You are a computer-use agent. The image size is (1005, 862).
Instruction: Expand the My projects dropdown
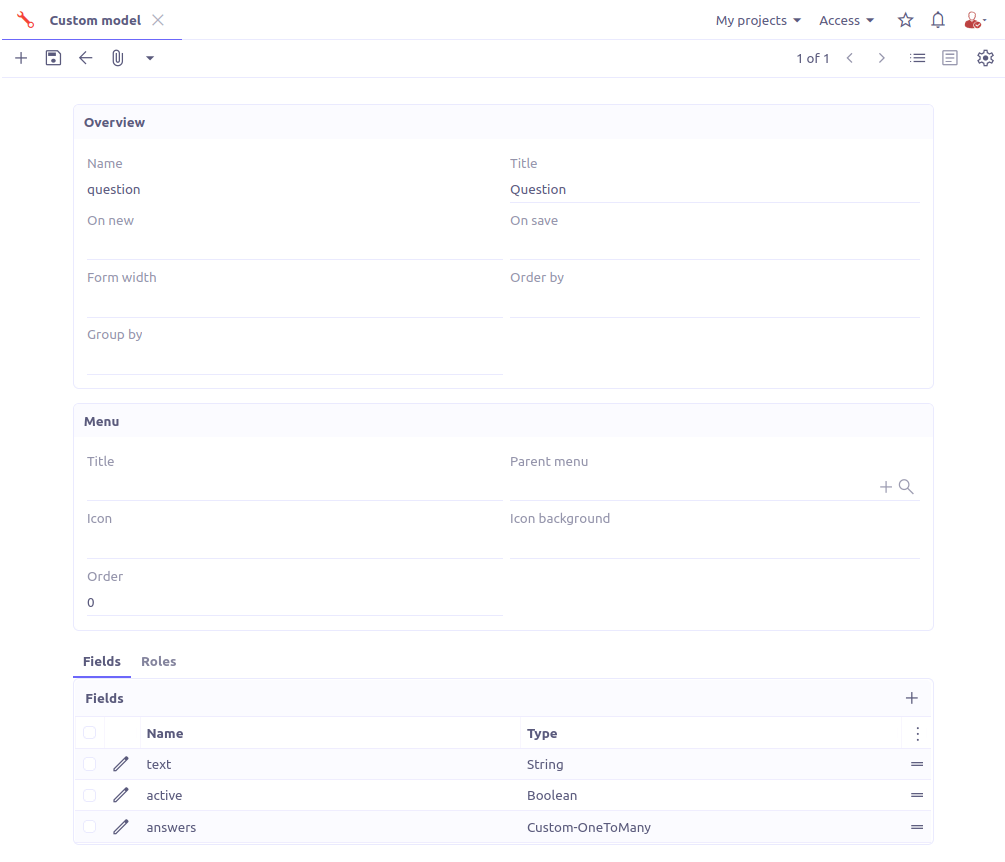coord(758,20)
